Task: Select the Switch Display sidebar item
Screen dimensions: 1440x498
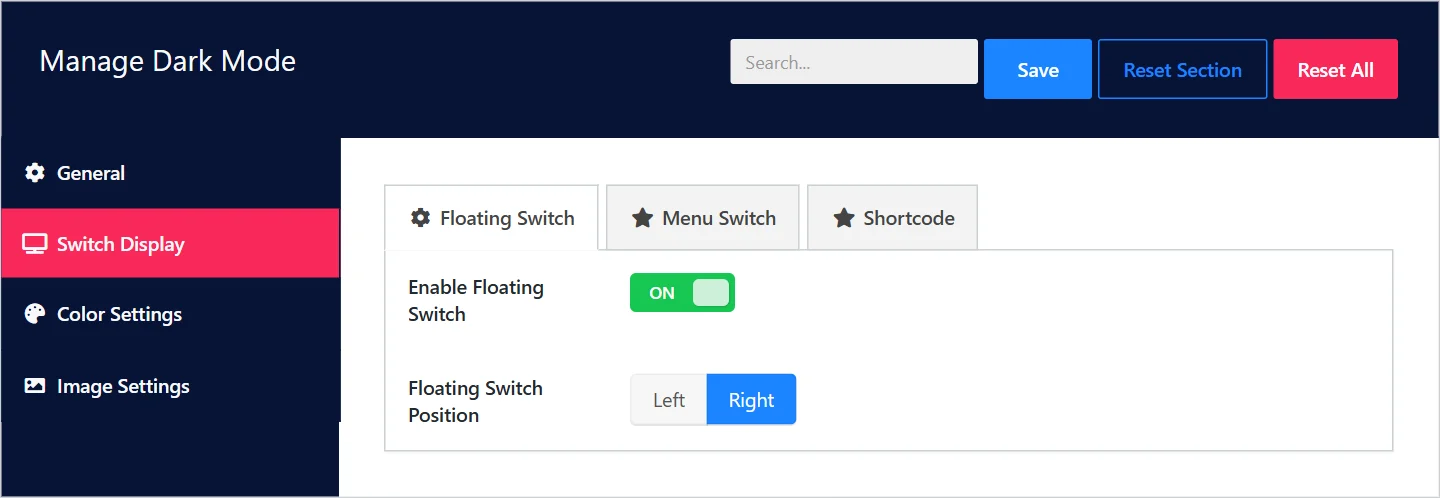Action: point(170,244)
